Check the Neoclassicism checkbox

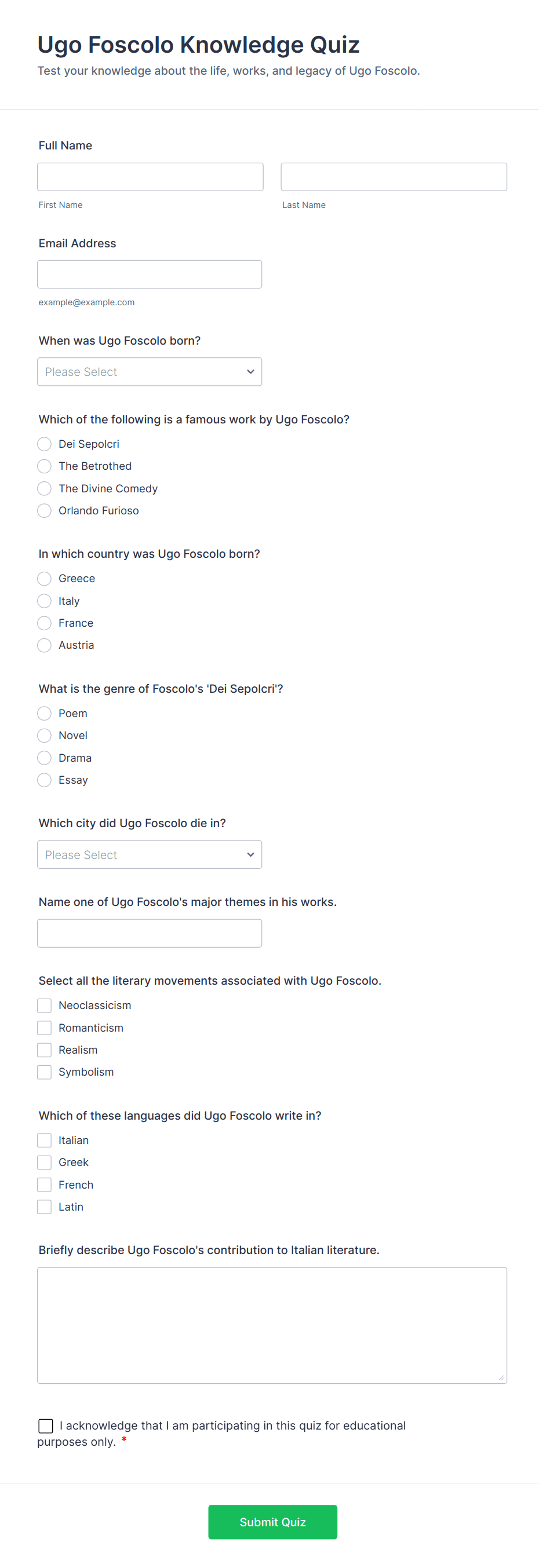[45, 1005]
